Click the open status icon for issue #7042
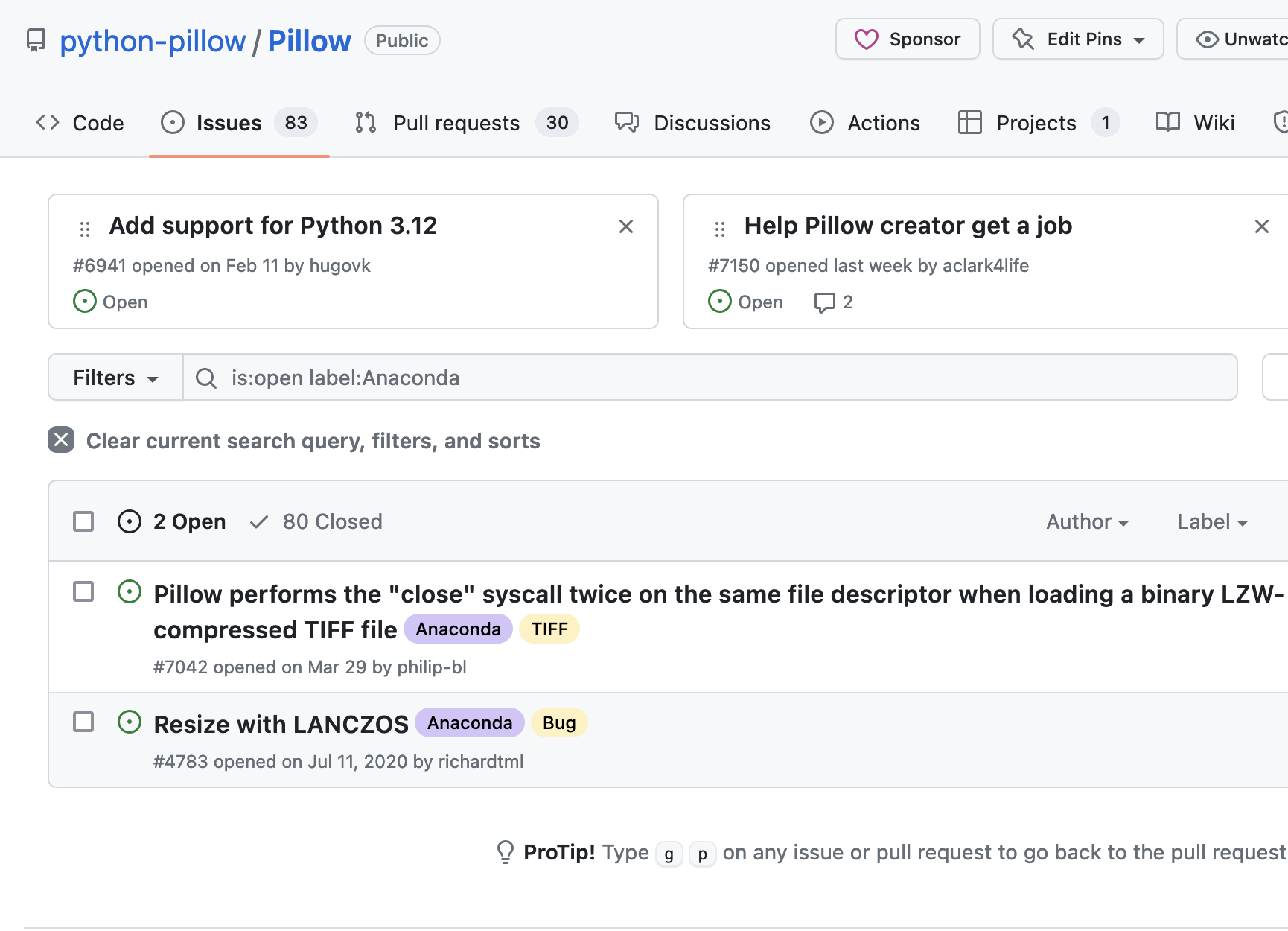This screenshot has height=931, width=1288. click(130, 592)
